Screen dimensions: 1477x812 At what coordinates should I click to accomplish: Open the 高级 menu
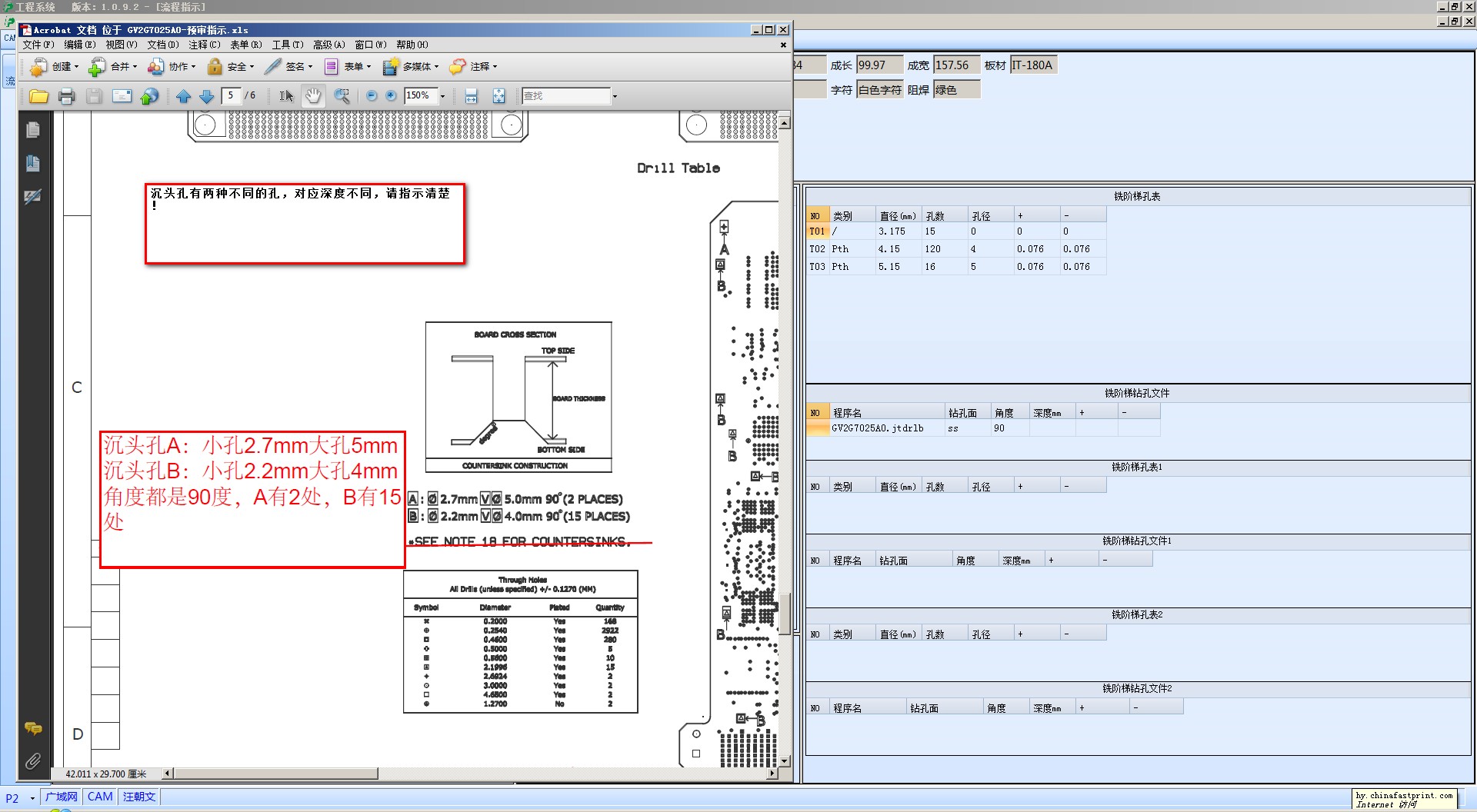click(328, 45)
